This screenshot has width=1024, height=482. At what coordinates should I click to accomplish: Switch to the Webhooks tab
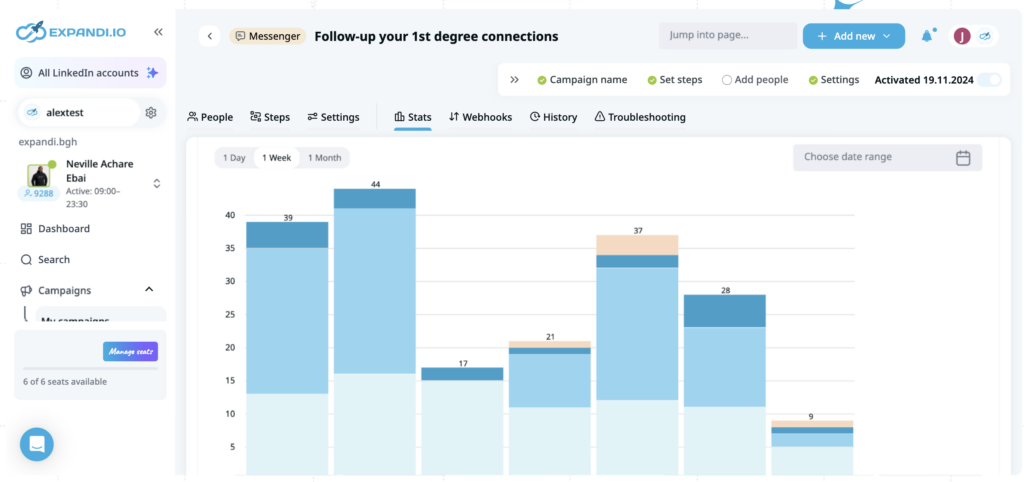(x=480, y=117)
